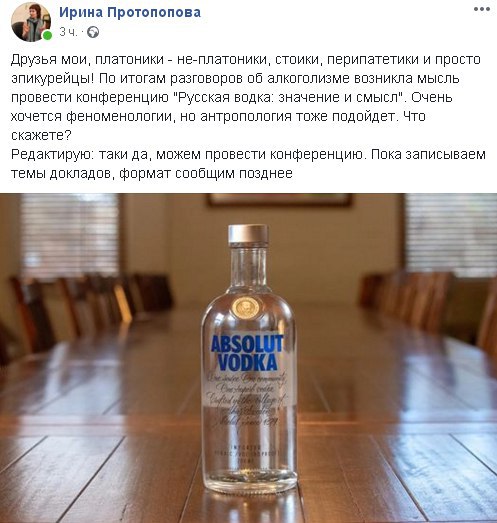Click the left window blinds in the photo
497x523 pixels.
point(69,236)
